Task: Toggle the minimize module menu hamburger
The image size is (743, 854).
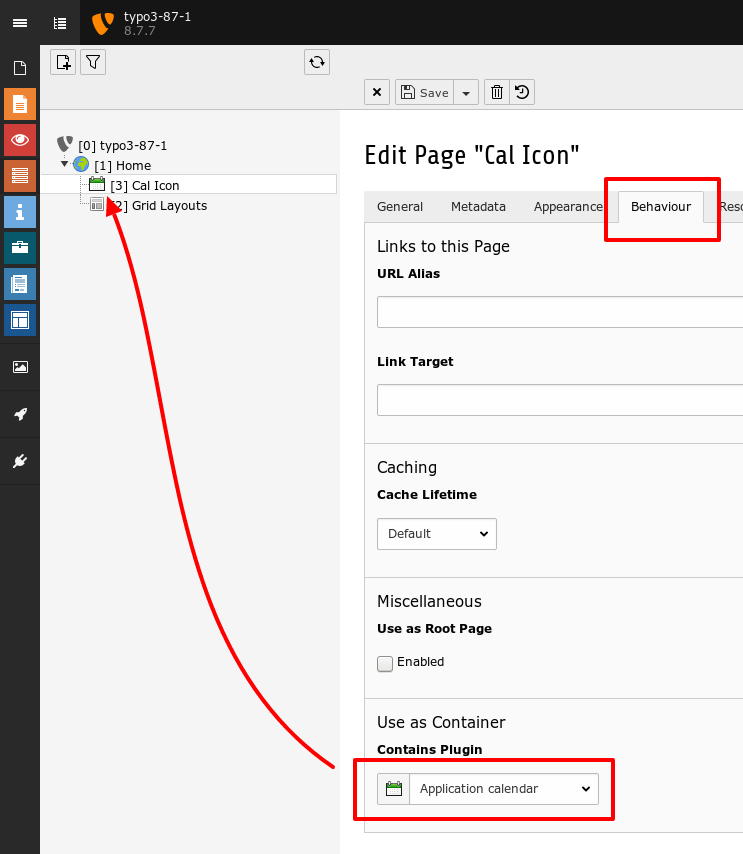Action: click(20, 23)
